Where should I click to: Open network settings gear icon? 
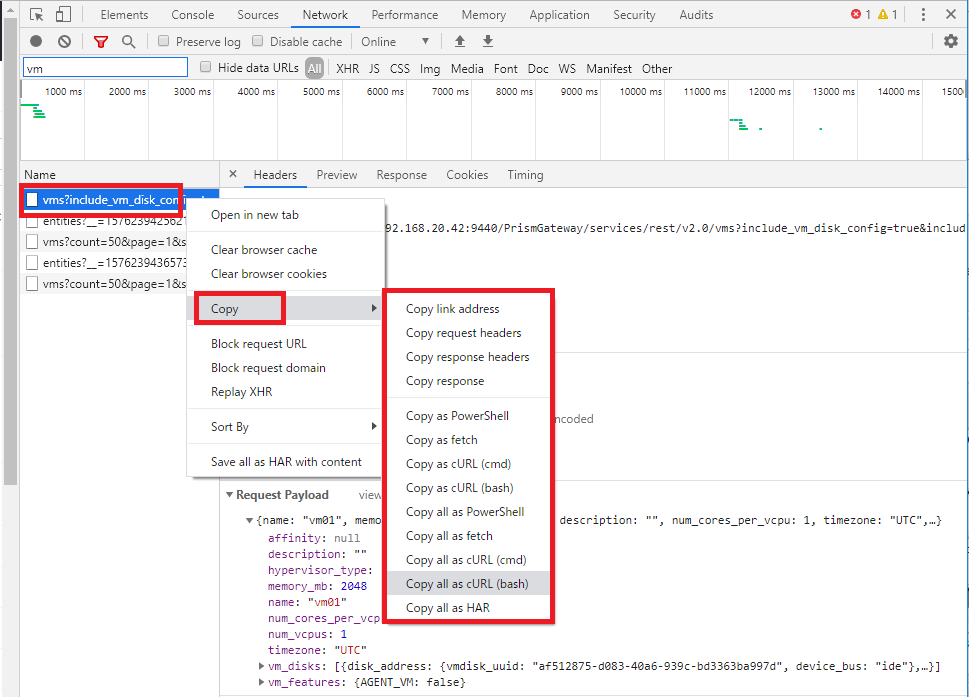[x=950, y=41]
